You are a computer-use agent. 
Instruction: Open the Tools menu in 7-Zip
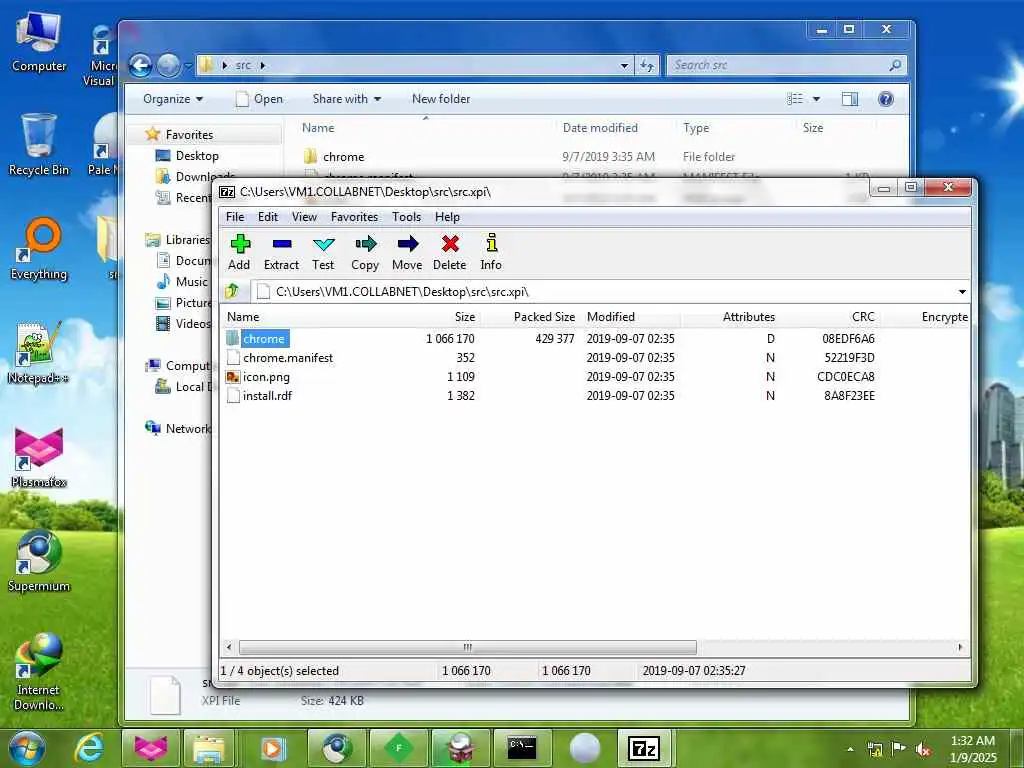click(x=406, y=217)
